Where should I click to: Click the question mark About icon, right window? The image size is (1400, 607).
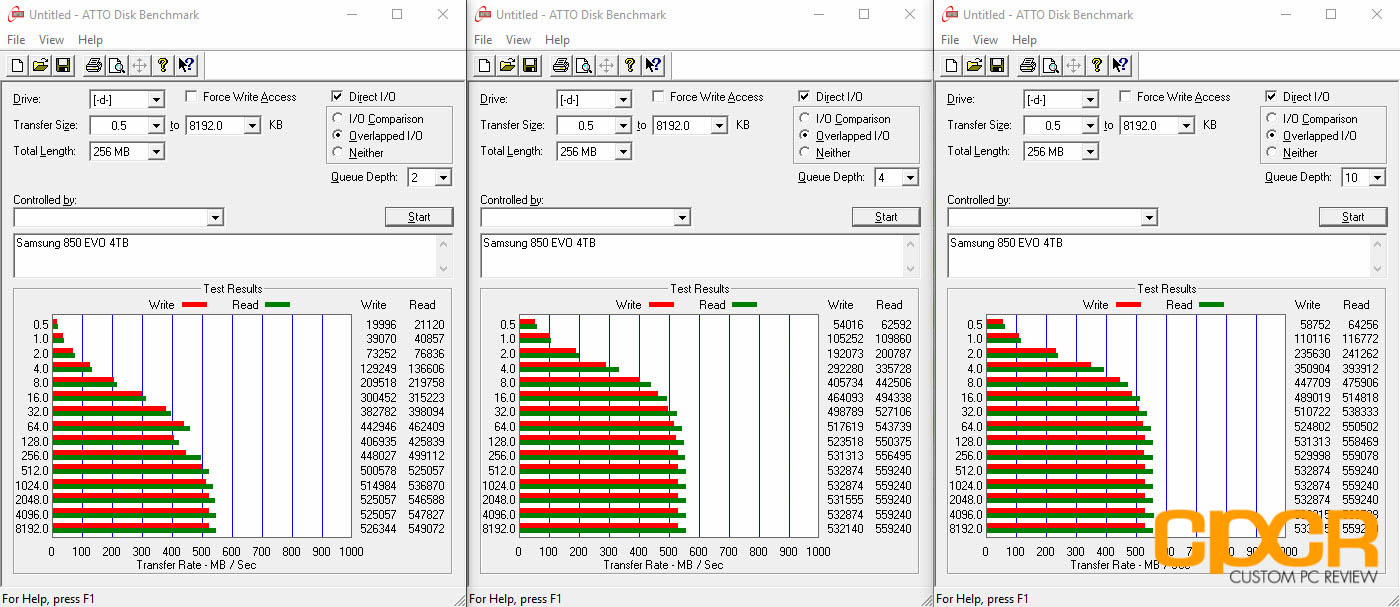pyautogui.click(x=1096, y=66)
